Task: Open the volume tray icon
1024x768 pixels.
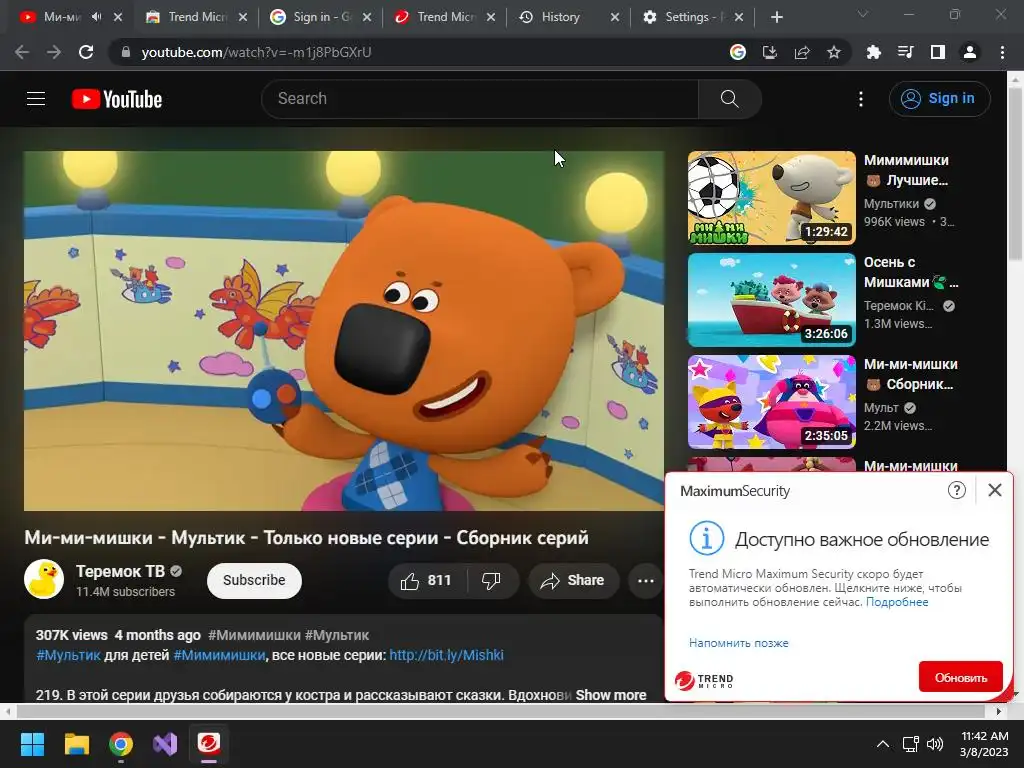Action: click(x=935, y=744)
